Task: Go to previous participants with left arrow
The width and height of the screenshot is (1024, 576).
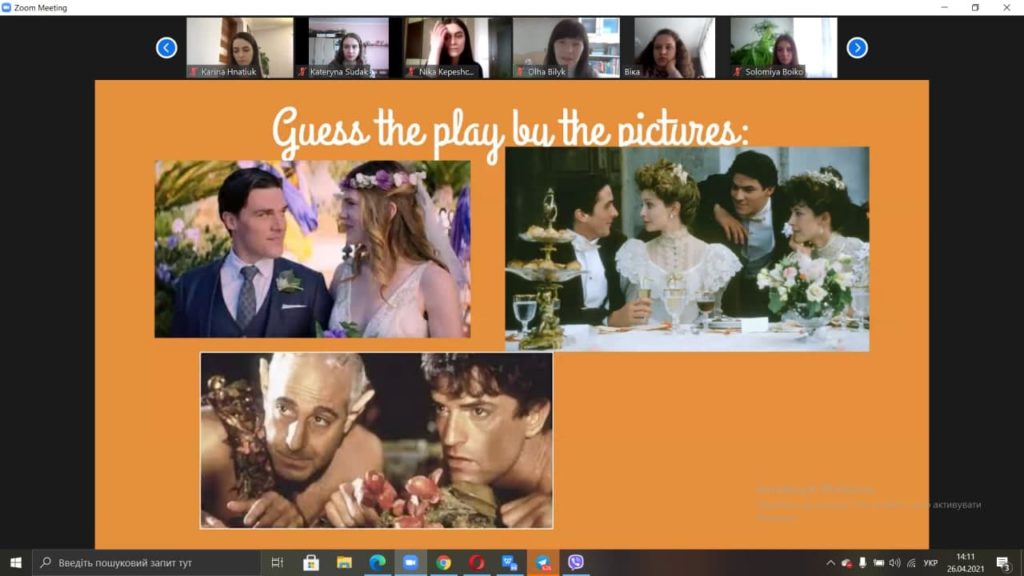Action: tap(167, 48)
